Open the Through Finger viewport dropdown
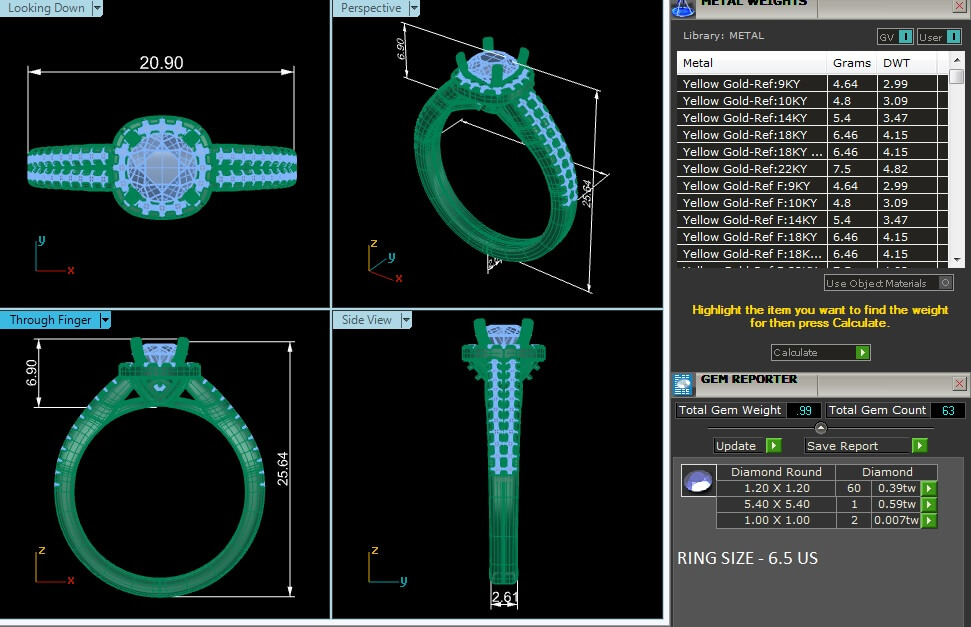Image resolution: width=971 pixels, height=627 pixels. tap(104, 321)
